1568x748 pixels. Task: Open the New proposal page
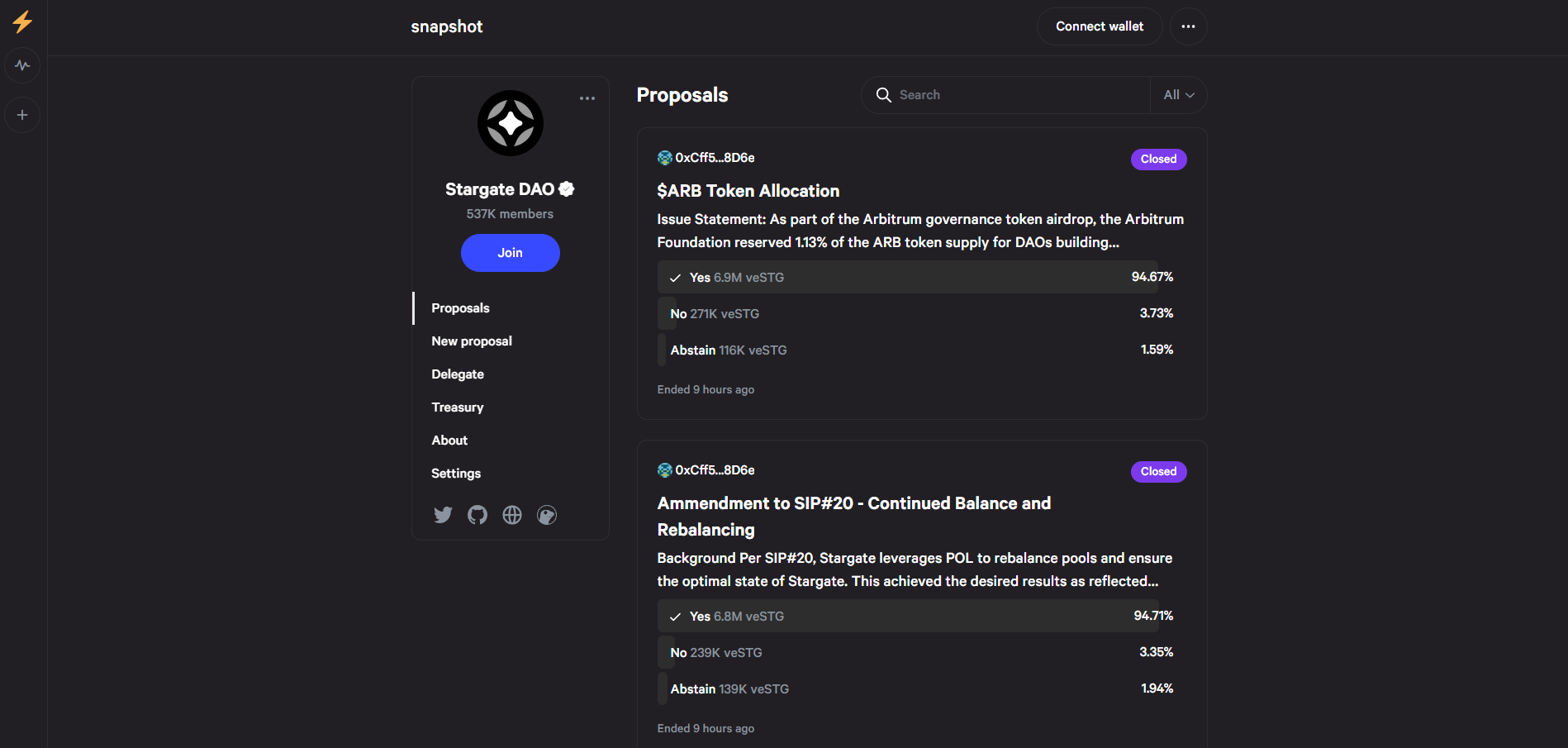click(x=471, y=341)
